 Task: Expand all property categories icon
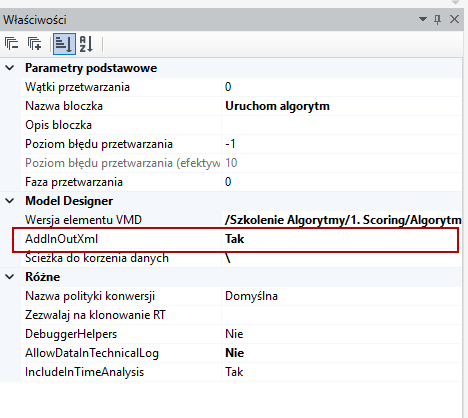click(x=34, y=44)
